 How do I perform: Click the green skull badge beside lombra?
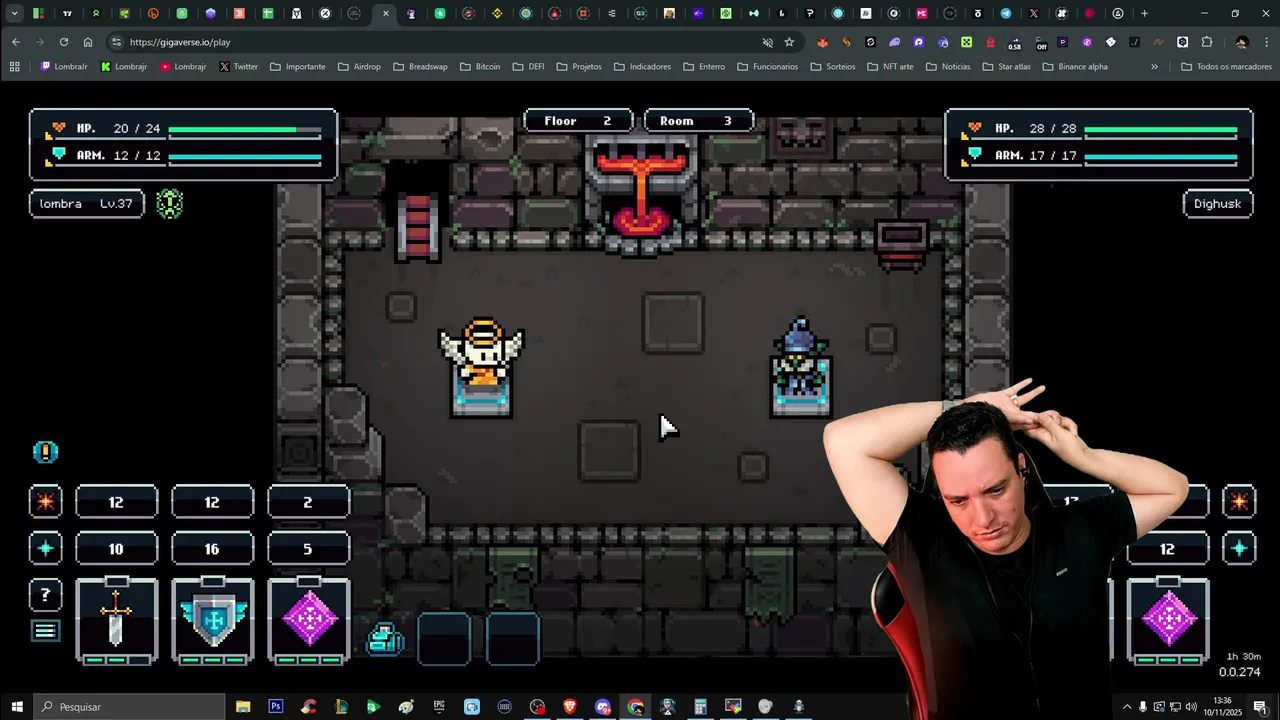pyautogui.click(x=169, y=203)
